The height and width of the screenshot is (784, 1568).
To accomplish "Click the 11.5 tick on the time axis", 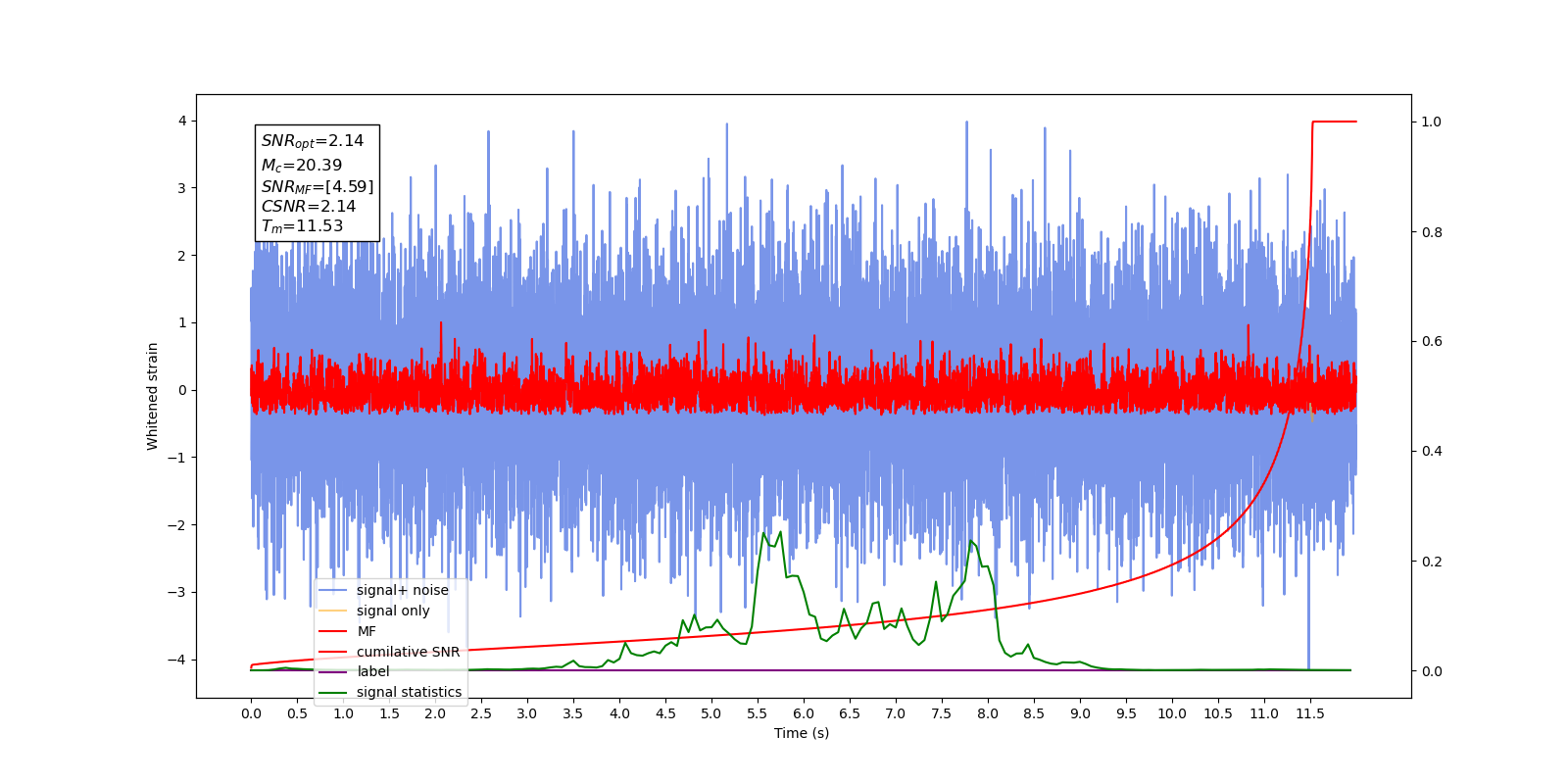I will (1310, 713).
